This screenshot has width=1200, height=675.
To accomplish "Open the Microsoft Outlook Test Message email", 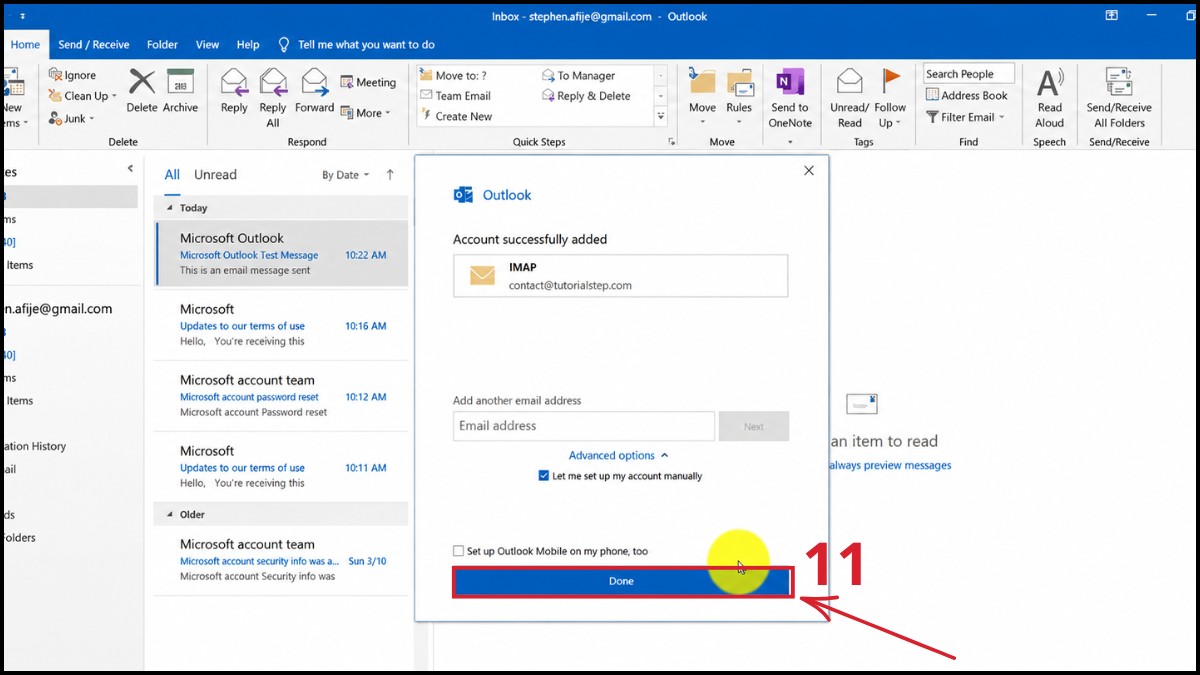I will [x=281, y=255].
